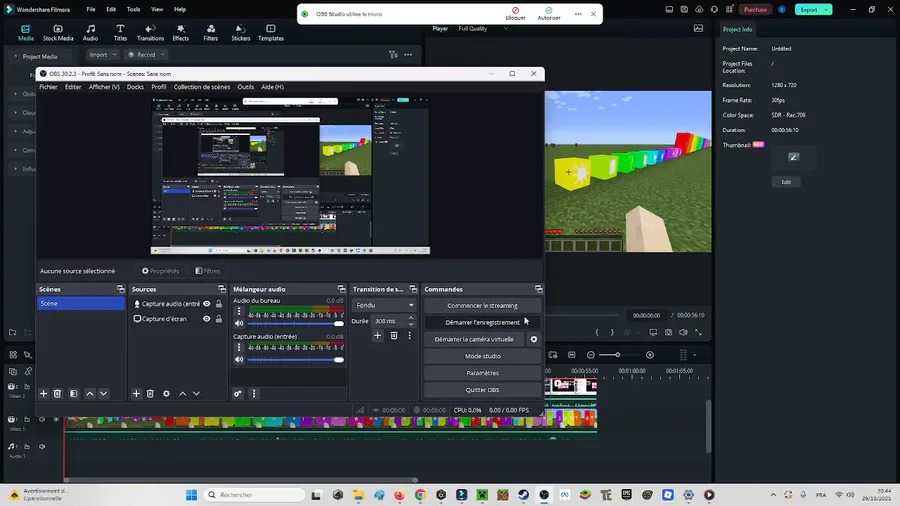Open Full Quality dropdown in player
Image resolution: width=900 pixels, height=506 pixels.
(483, 29)
